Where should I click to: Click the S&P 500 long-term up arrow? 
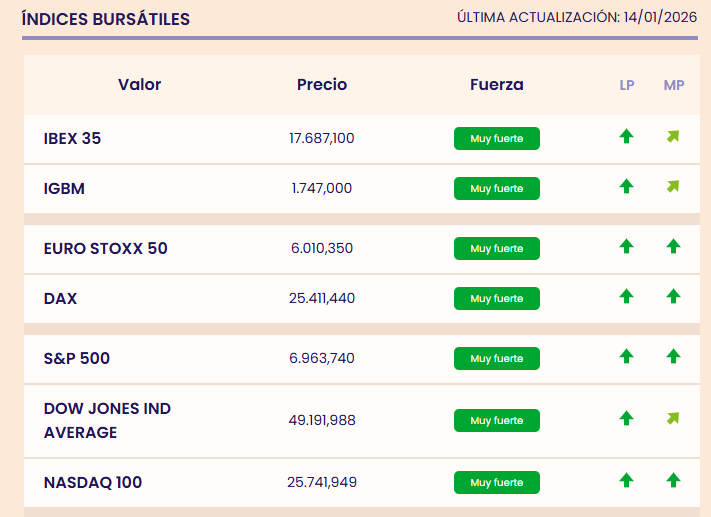[x=627, y=356]
